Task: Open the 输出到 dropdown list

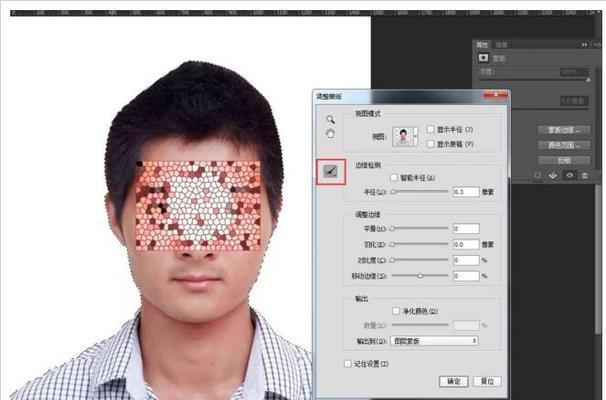Action: tap(434, 341)
